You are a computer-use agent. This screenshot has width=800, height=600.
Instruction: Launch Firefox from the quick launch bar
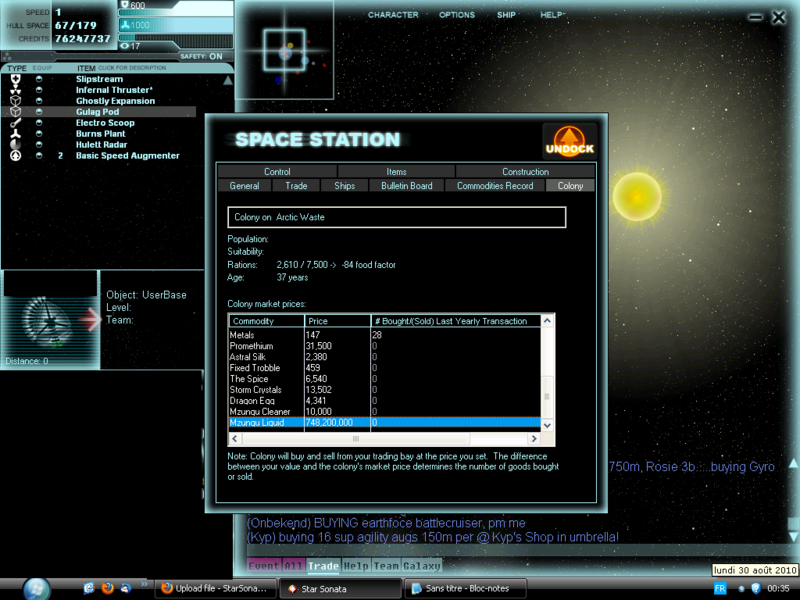click(106, 588)
